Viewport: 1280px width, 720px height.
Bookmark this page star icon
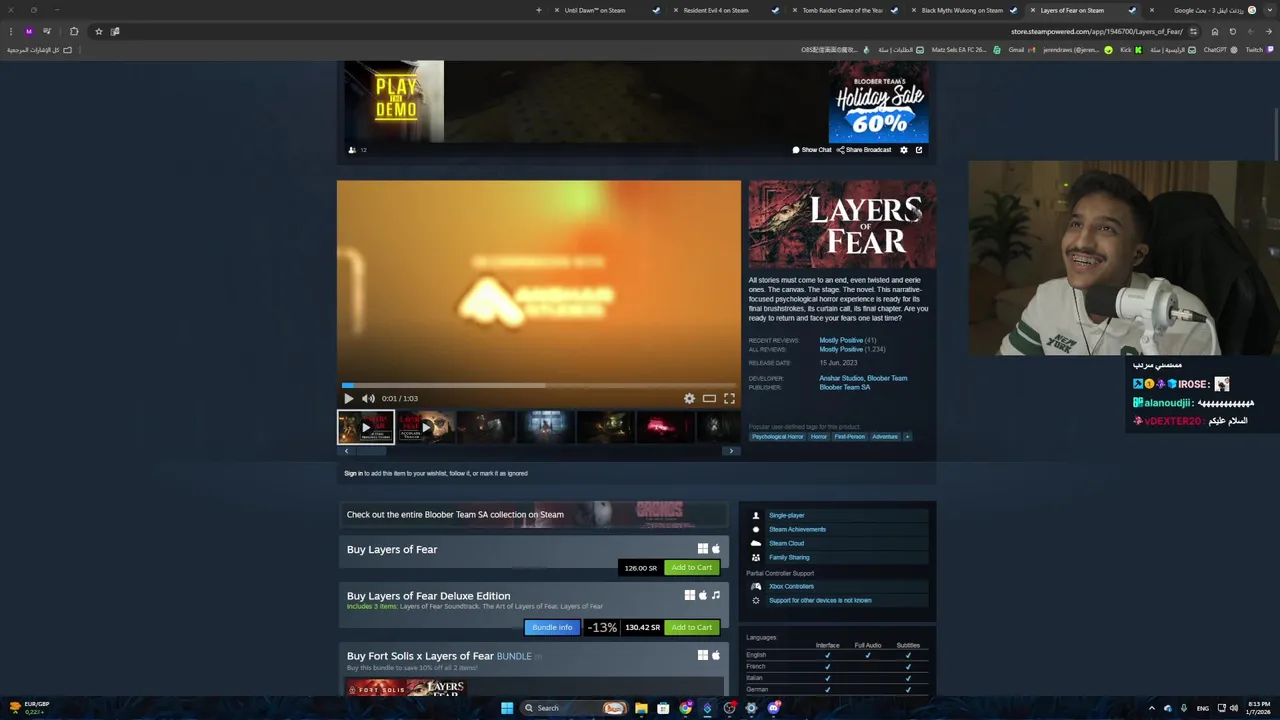pyautogui.click(x=98, y=31)
